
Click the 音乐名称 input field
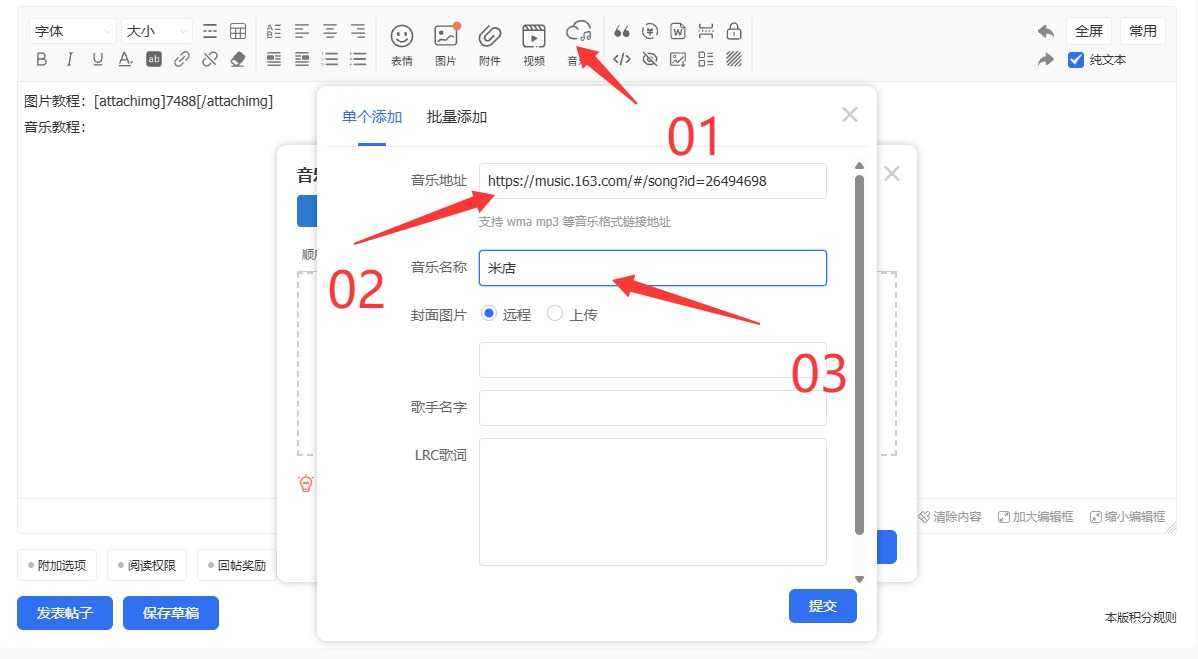click(x=652, y=268)
